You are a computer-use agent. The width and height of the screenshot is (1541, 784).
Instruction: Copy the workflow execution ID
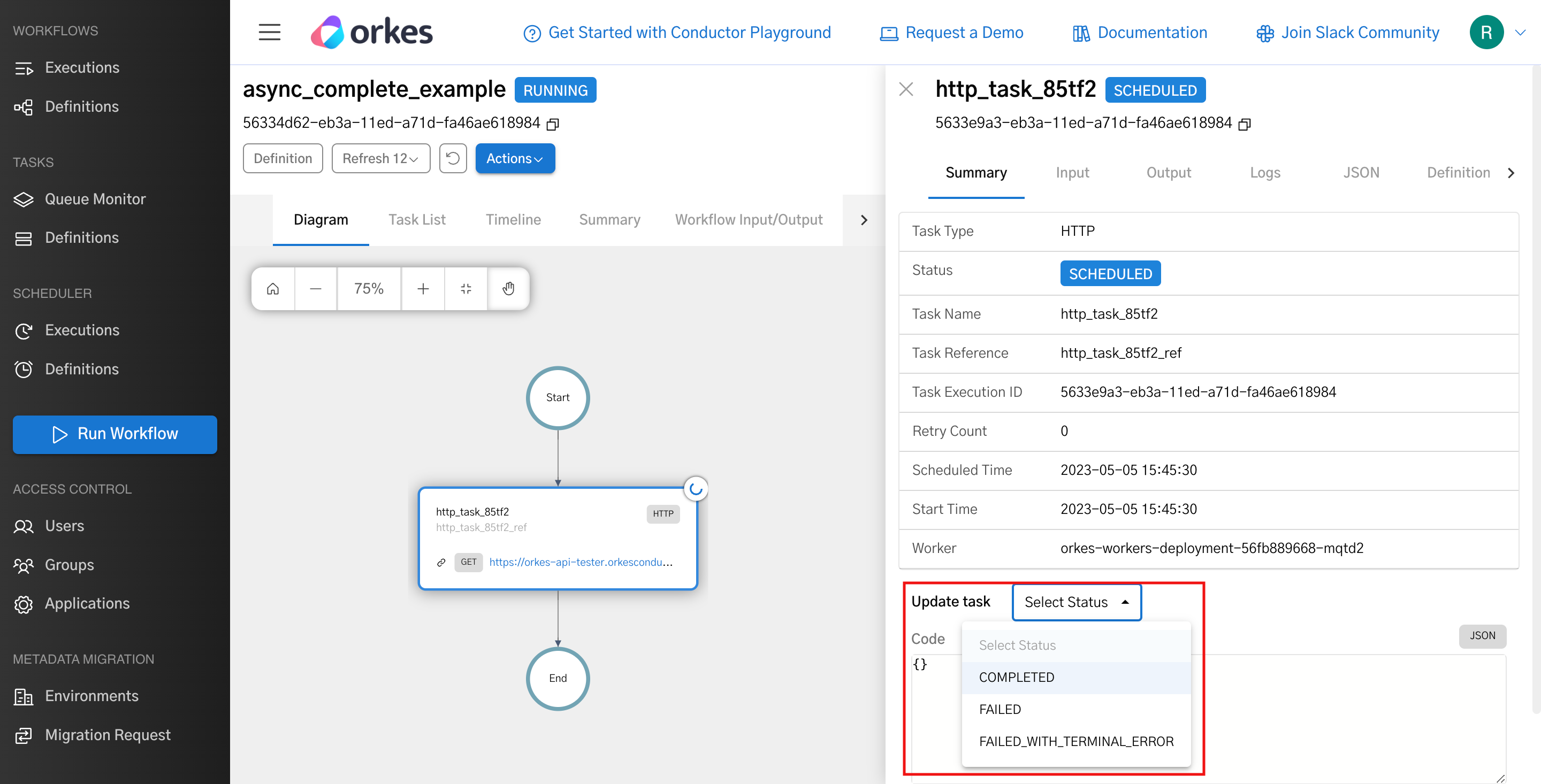tap(553, 124)
